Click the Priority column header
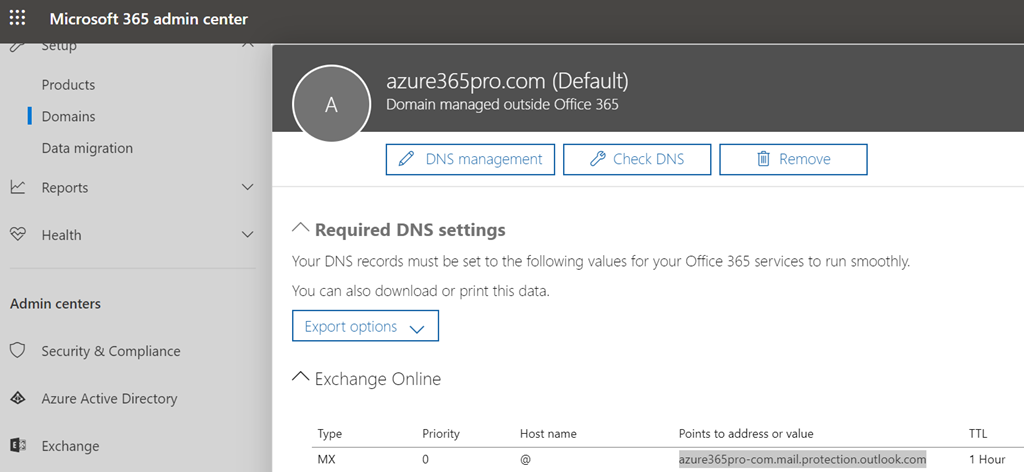 click(x=441, y=433)
